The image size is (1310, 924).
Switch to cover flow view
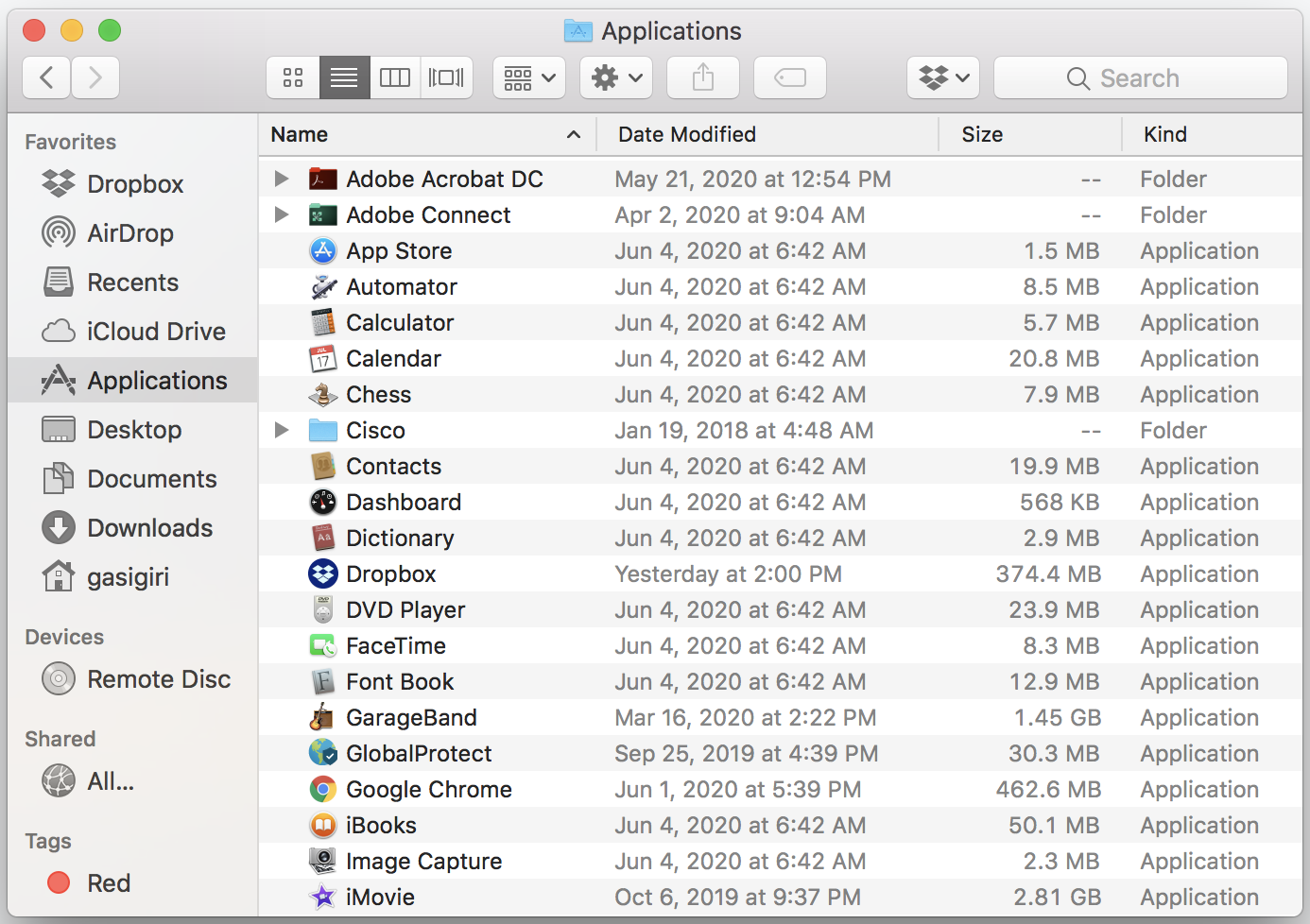(446, 77)
